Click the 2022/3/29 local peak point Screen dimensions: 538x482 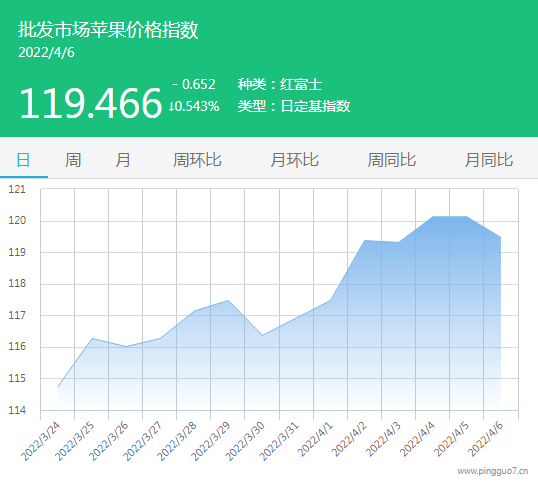tap(228, 301)
